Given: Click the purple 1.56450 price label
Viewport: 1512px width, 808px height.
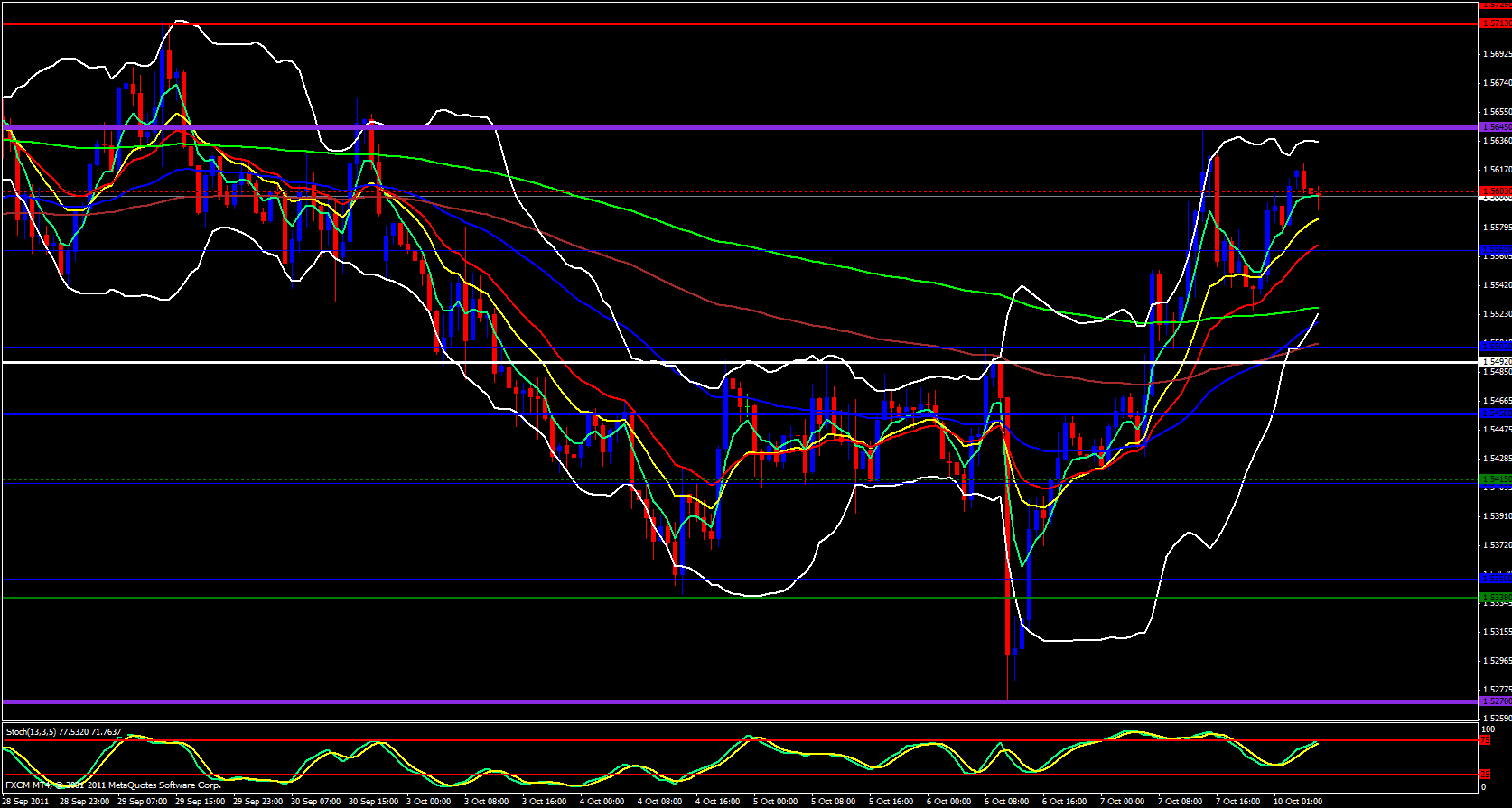Looking at the screenshot, I should tap(1496, 127).
